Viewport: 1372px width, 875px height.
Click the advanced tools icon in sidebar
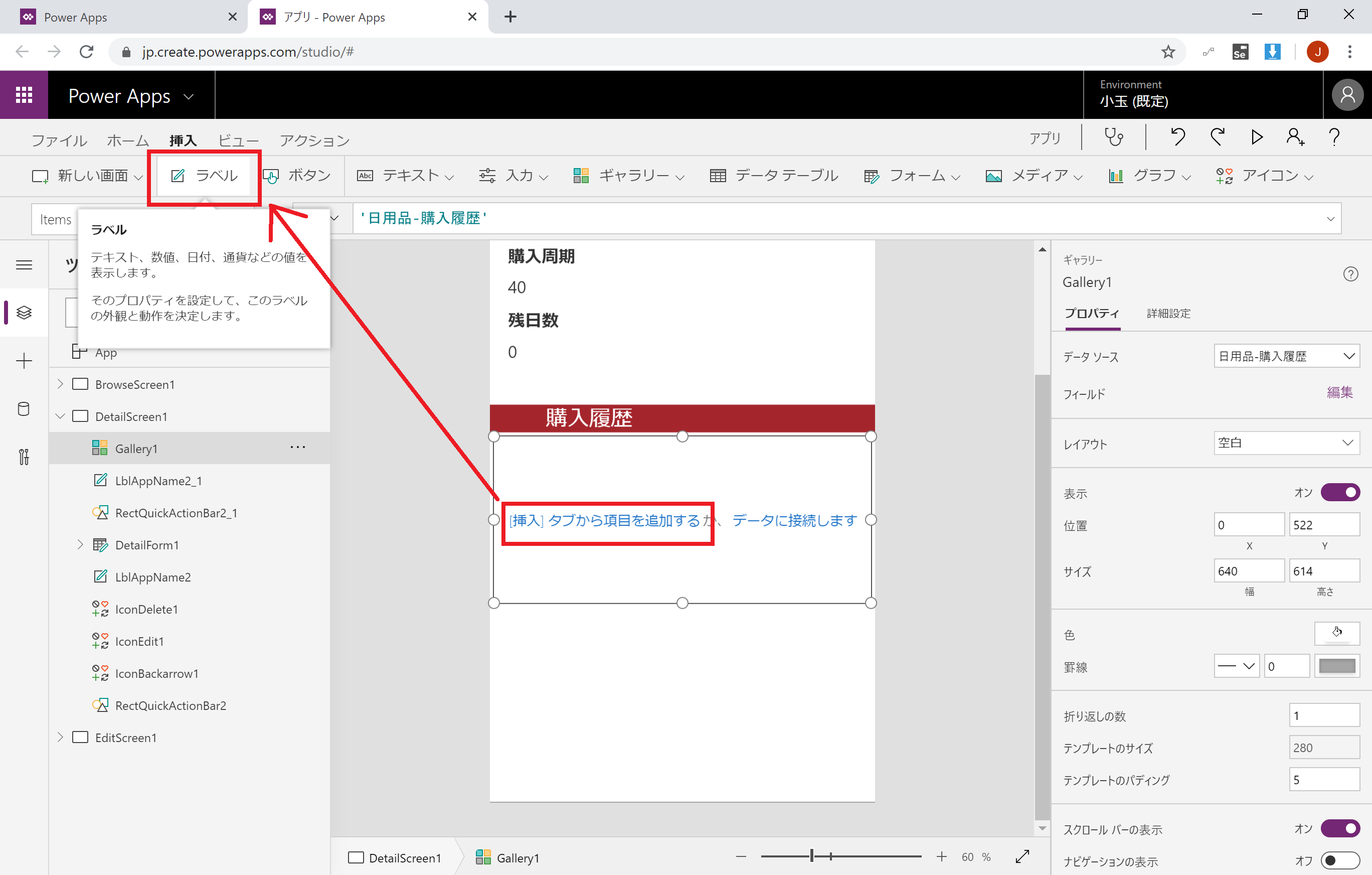[x=24, y=457]
